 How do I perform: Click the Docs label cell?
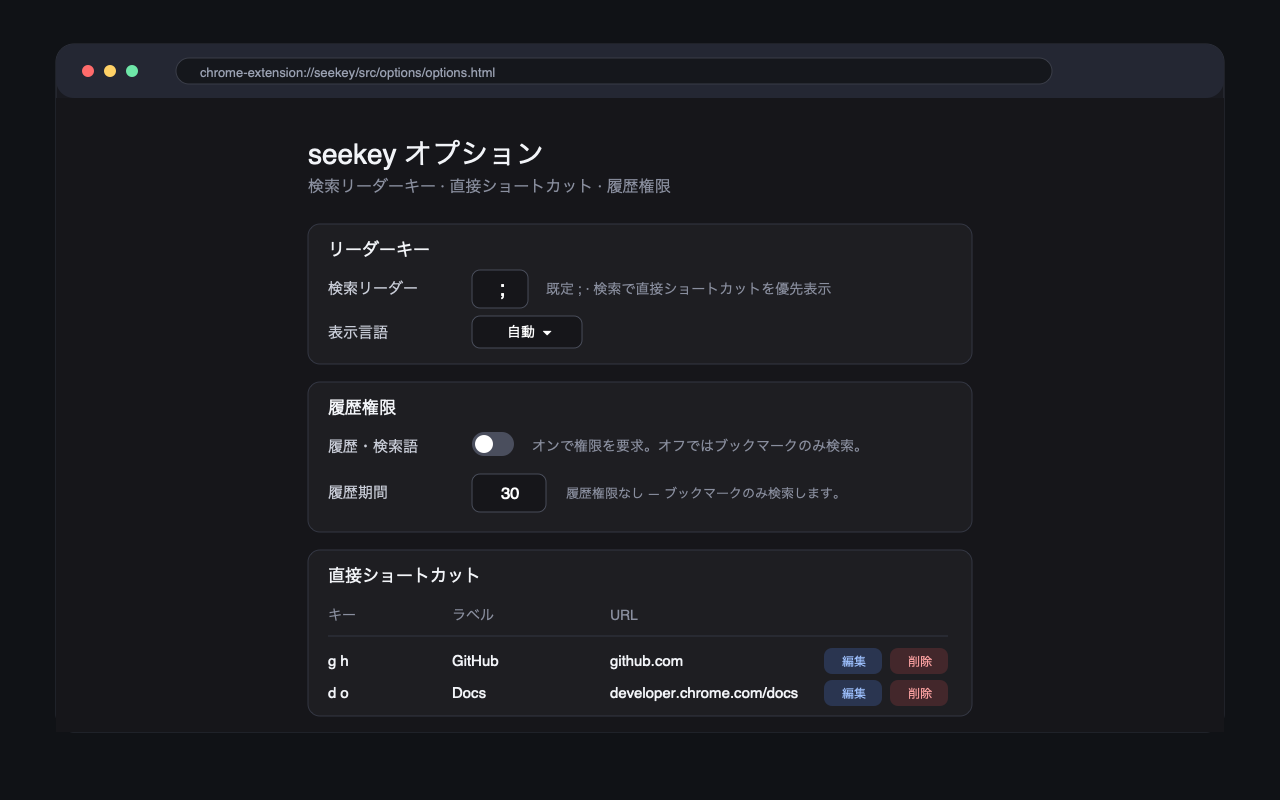[469, 693]
